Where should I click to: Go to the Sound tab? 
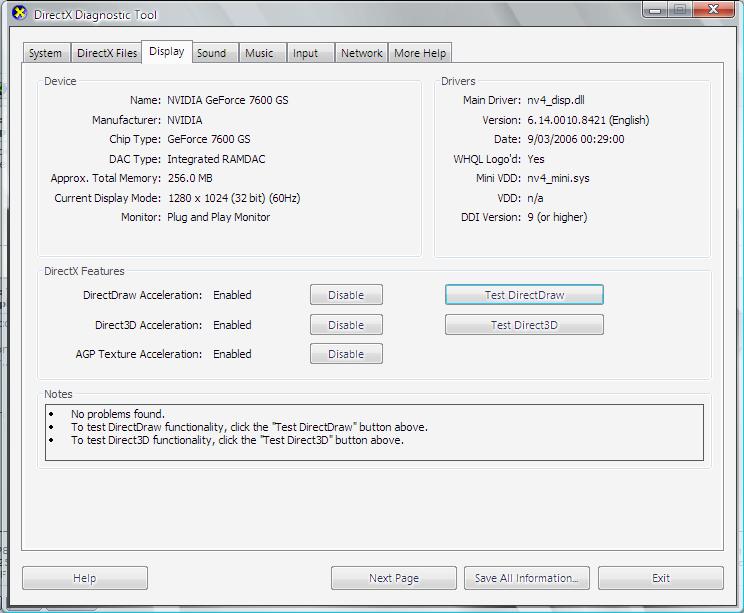pos(211,54)
